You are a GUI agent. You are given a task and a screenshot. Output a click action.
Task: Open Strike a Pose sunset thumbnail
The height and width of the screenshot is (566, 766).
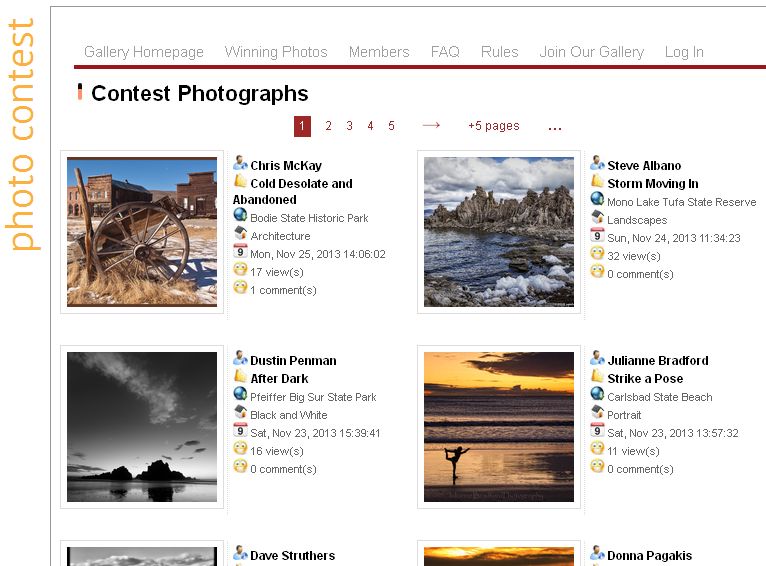pyautogui.click(x=499, y=427)
